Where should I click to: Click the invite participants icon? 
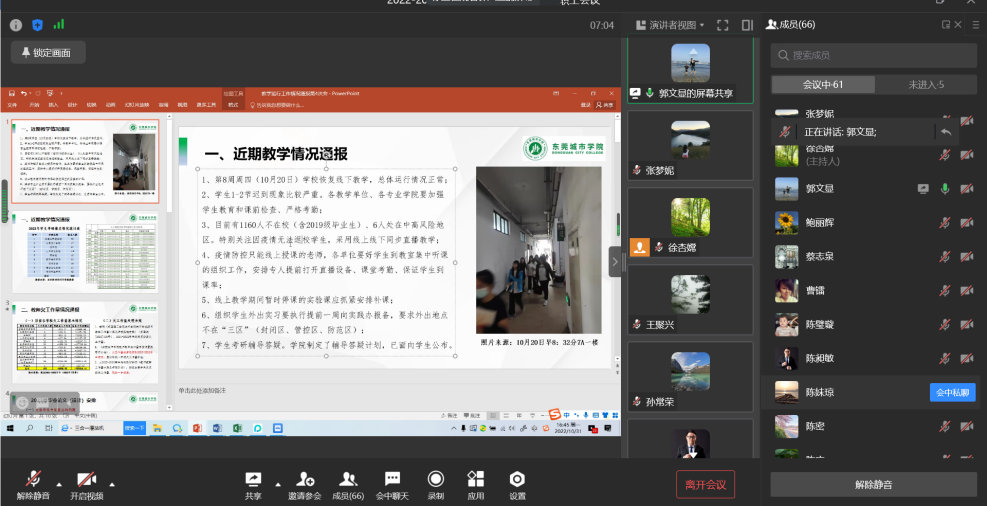pos(305,480)
